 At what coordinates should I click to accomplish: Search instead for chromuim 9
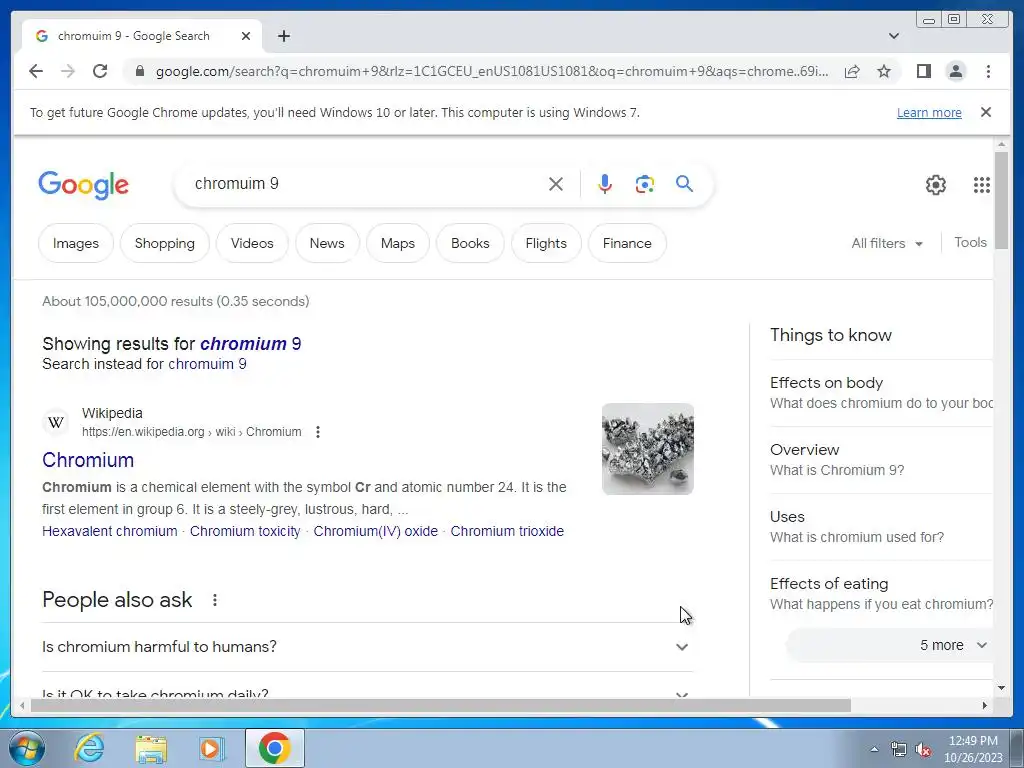click(x=207, y=364)
